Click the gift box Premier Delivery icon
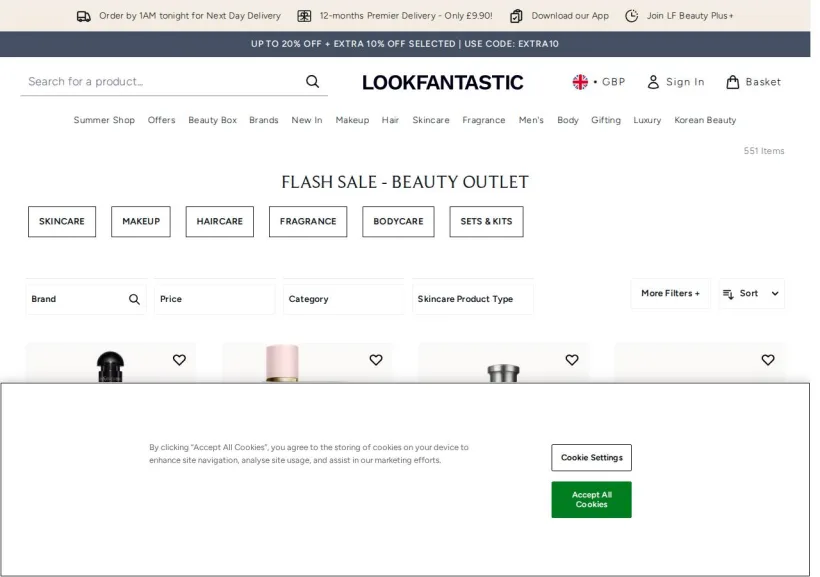Viewport: 820px width, 577px height. coord(304,16)
